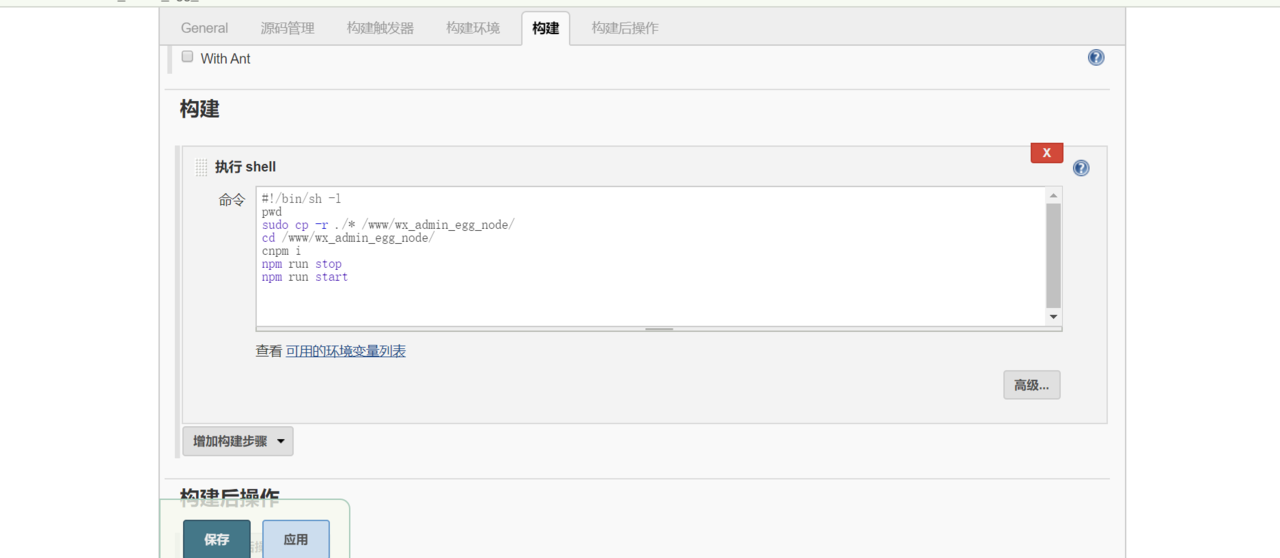Switch to the 源码管理 tab
Screen dimensions: 1280x558
(x=287, y=28)
